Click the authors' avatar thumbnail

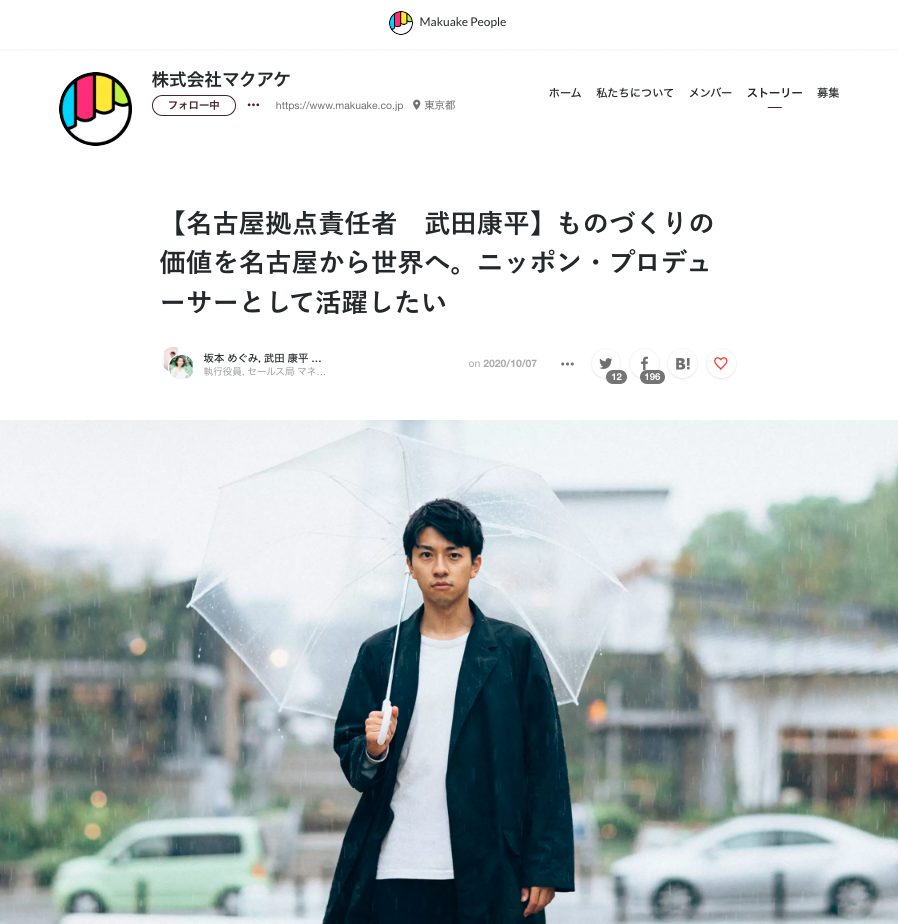click(x=178, y=363)
